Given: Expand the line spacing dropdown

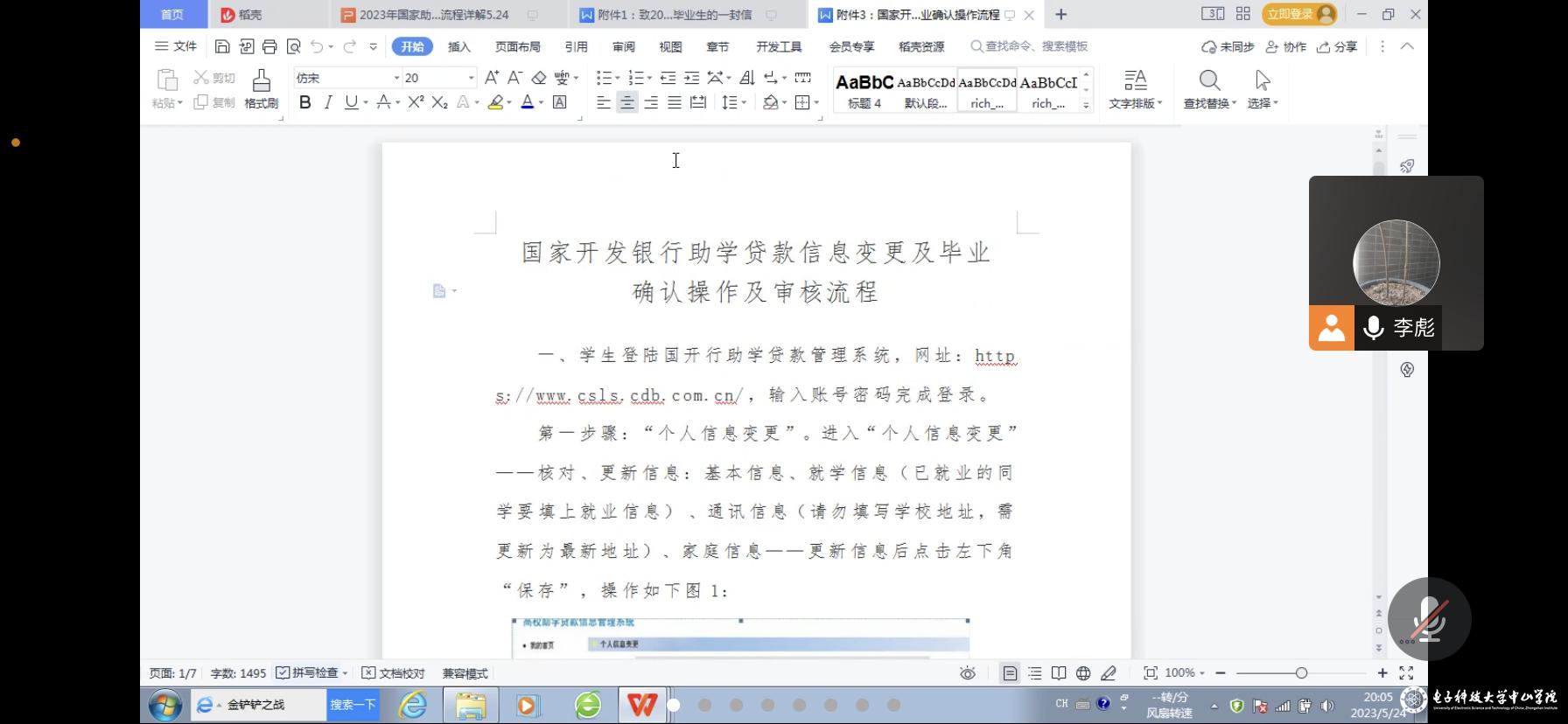Looking at the screenshot, I should [x=744, y=103].
